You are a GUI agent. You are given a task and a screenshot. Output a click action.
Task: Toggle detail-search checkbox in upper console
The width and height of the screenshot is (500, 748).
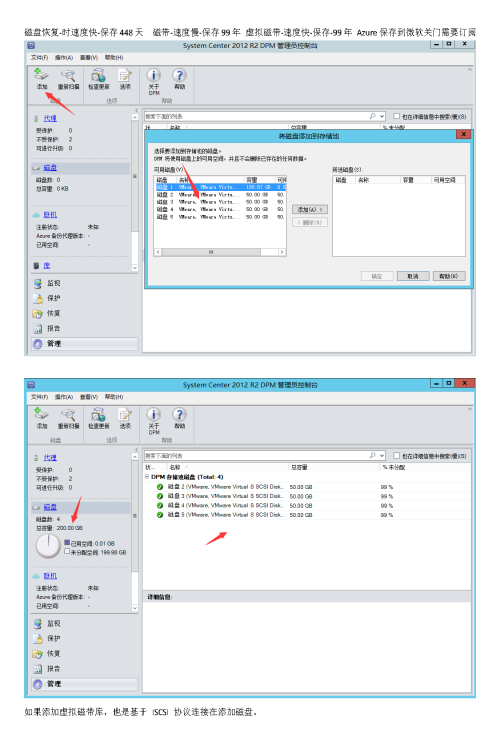click(396, 116)
